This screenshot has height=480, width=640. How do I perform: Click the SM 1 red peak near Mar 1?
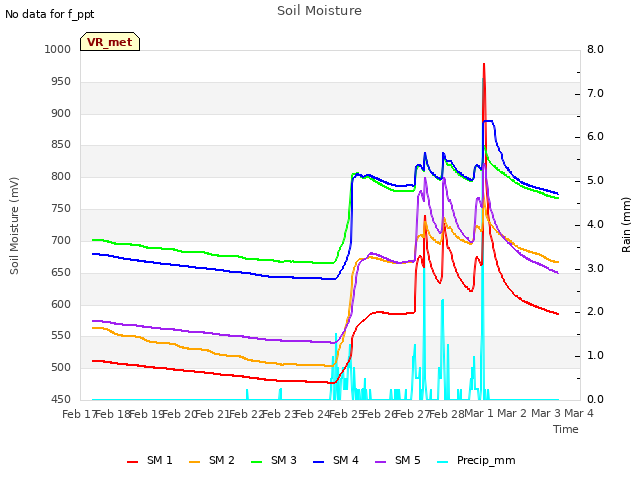[484, 64]
